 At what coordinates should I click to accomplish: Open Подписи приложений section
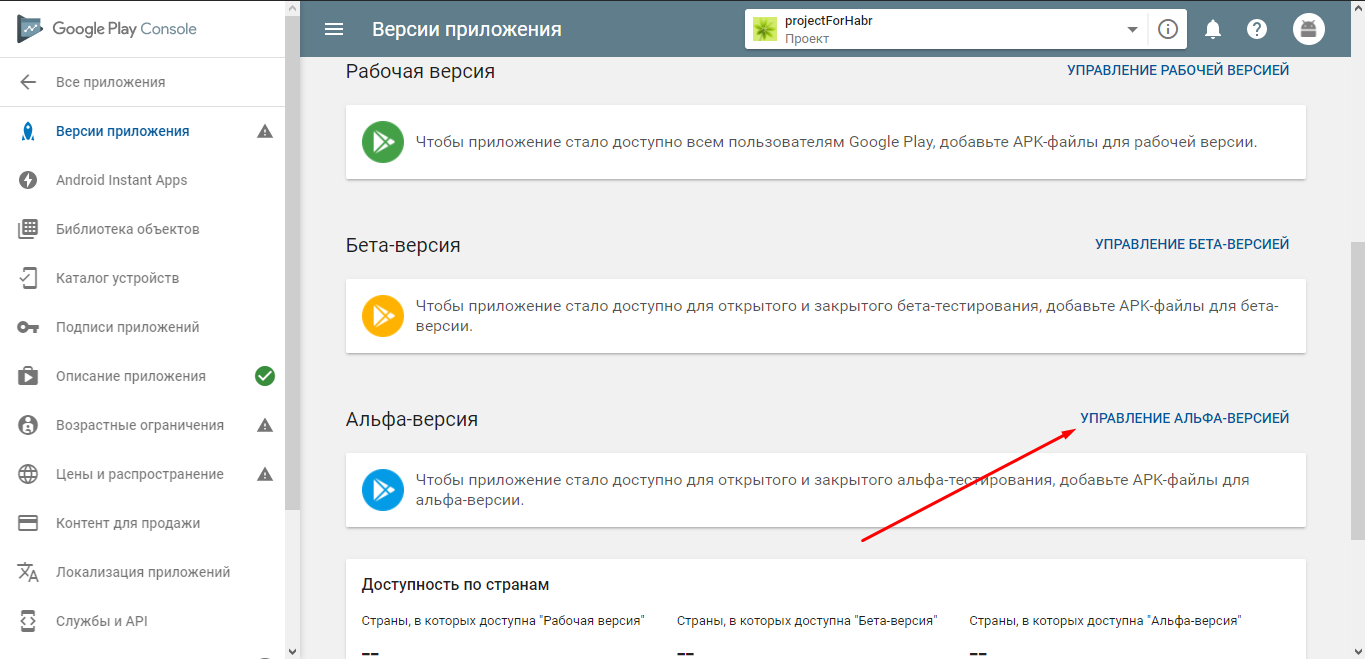[128, 327]
